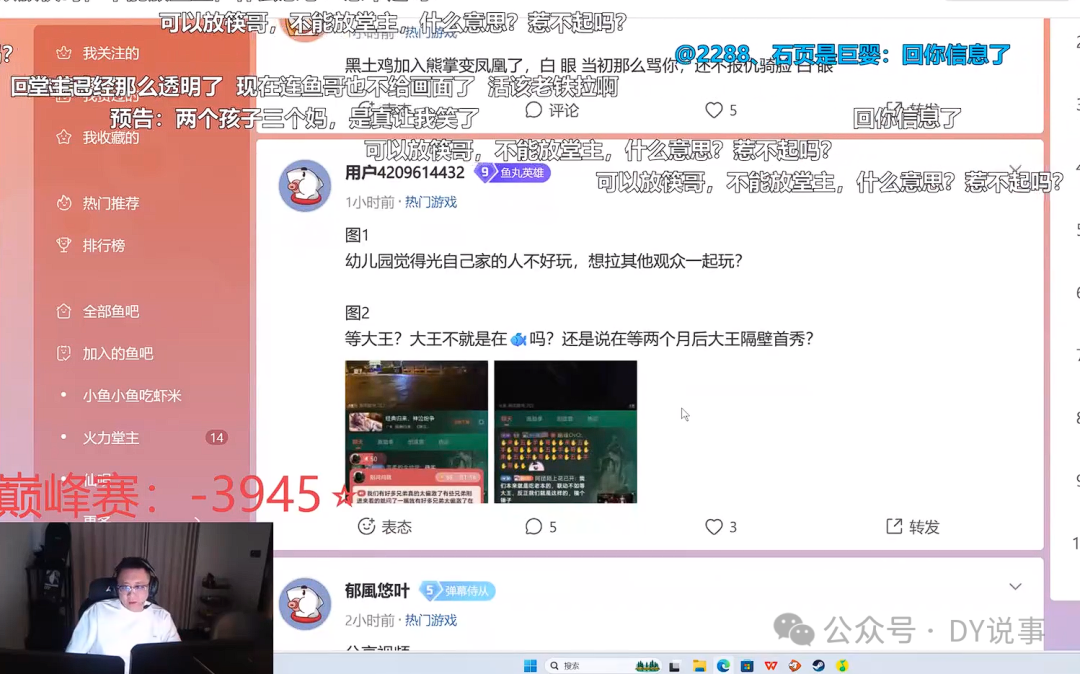
Task: Open first screenshot thumbnail in the post
Action: 416,432
